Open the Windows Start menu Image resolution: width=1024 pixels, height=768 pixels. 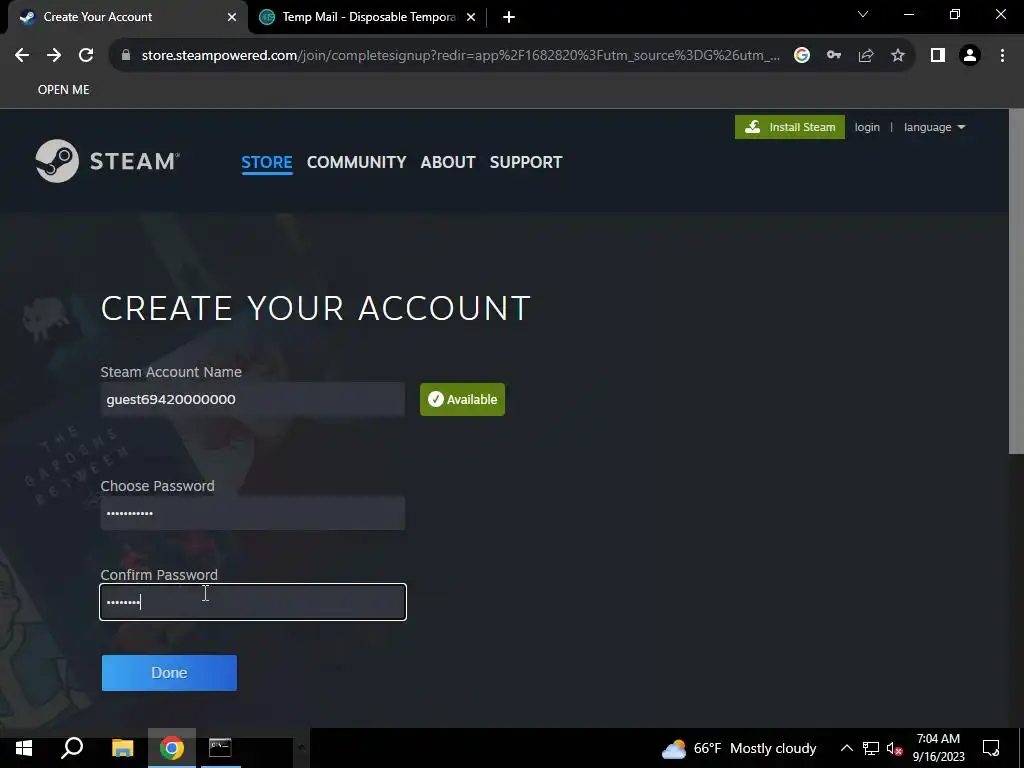24,748
